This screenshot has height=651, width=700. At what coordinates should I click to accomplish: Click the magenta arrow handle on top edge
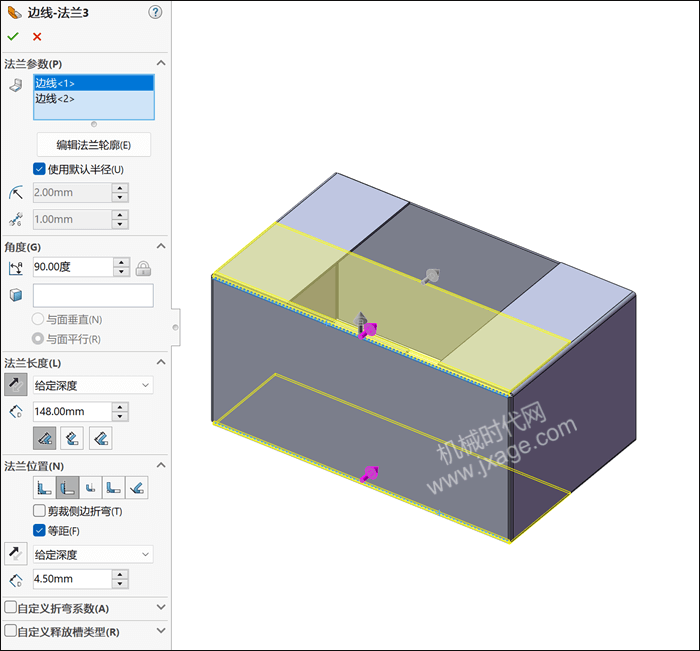pos(369,331)
